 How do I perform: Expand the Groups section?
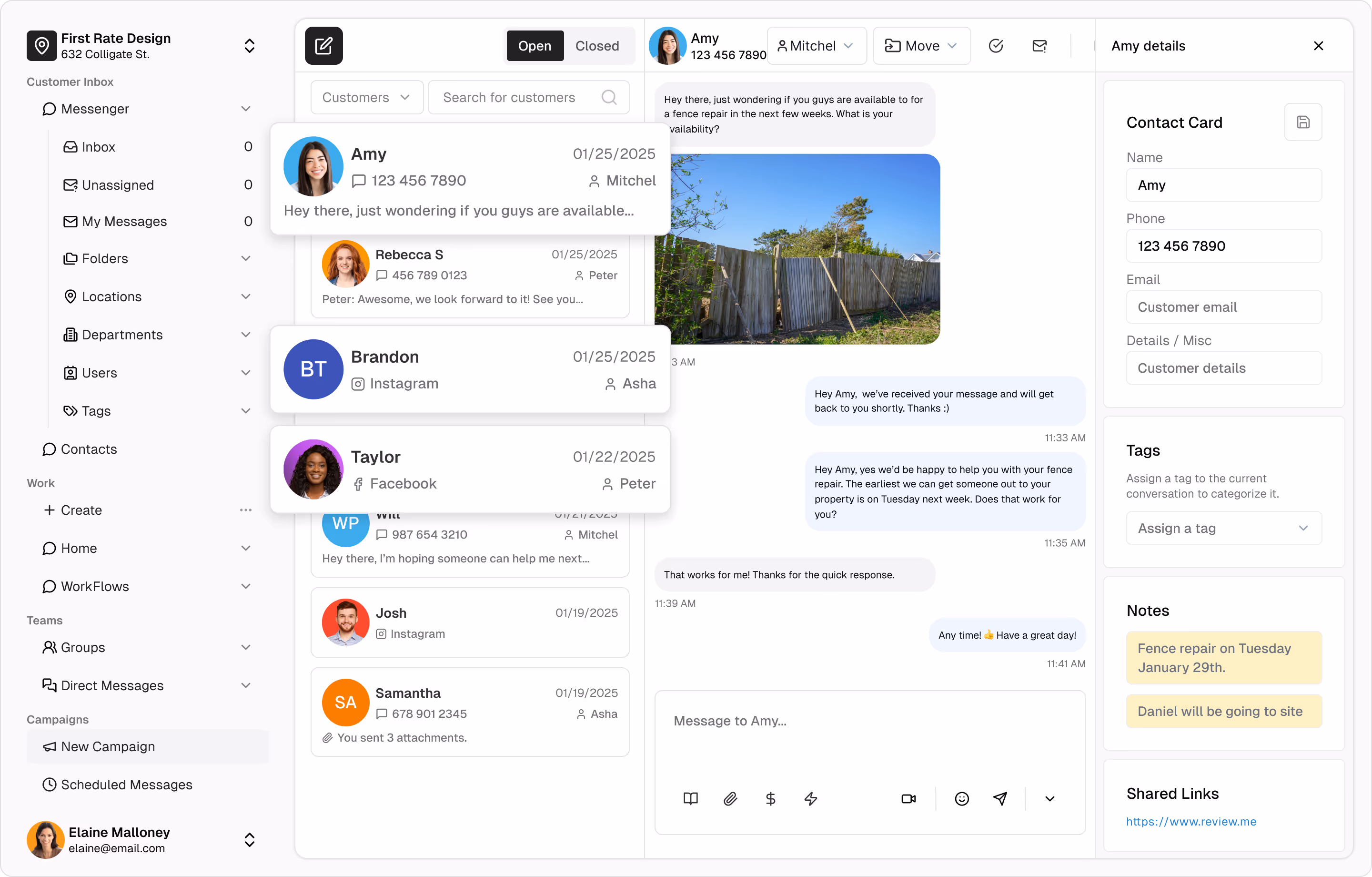click(x=245, y=647)
